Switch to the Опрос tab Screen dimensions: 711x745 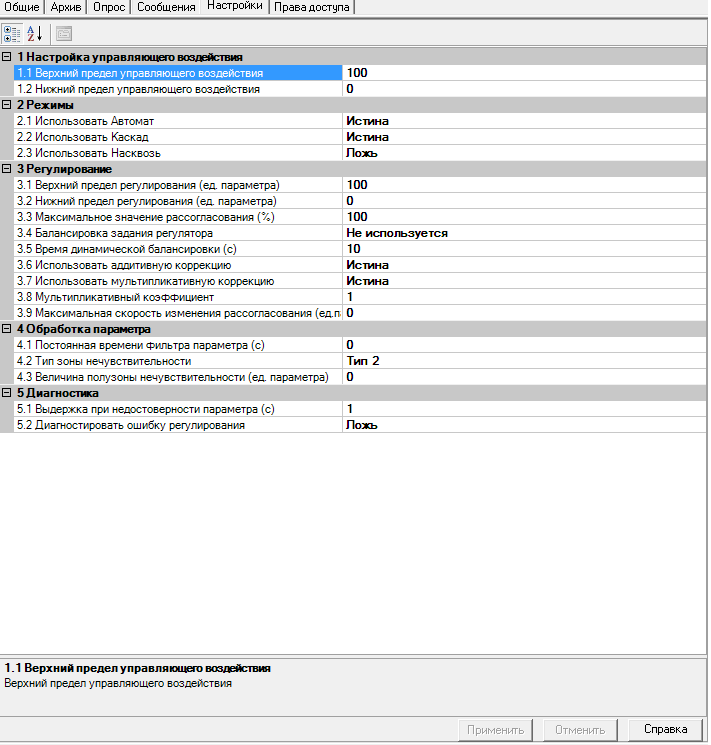[109, 7]
